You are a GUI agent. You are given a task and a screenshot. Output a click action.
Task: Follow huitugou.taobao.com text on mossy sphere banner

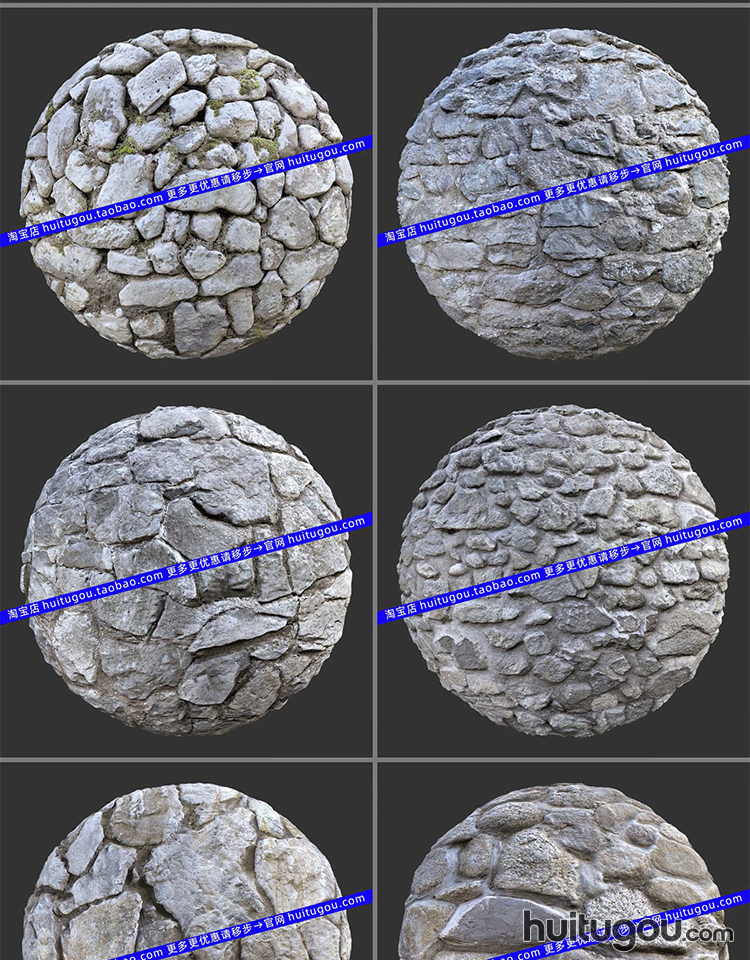tap(103, 214)
